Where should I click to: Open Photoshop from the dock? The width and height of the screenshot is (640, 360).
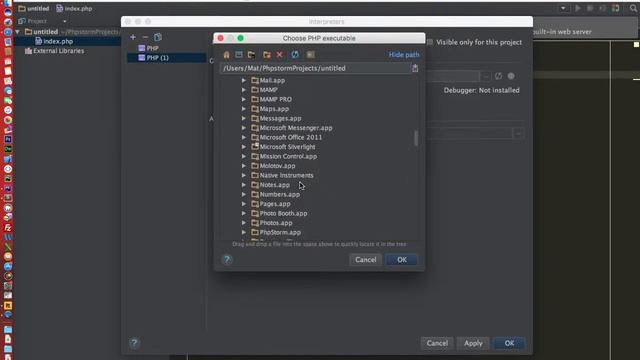tap(8, 139)
